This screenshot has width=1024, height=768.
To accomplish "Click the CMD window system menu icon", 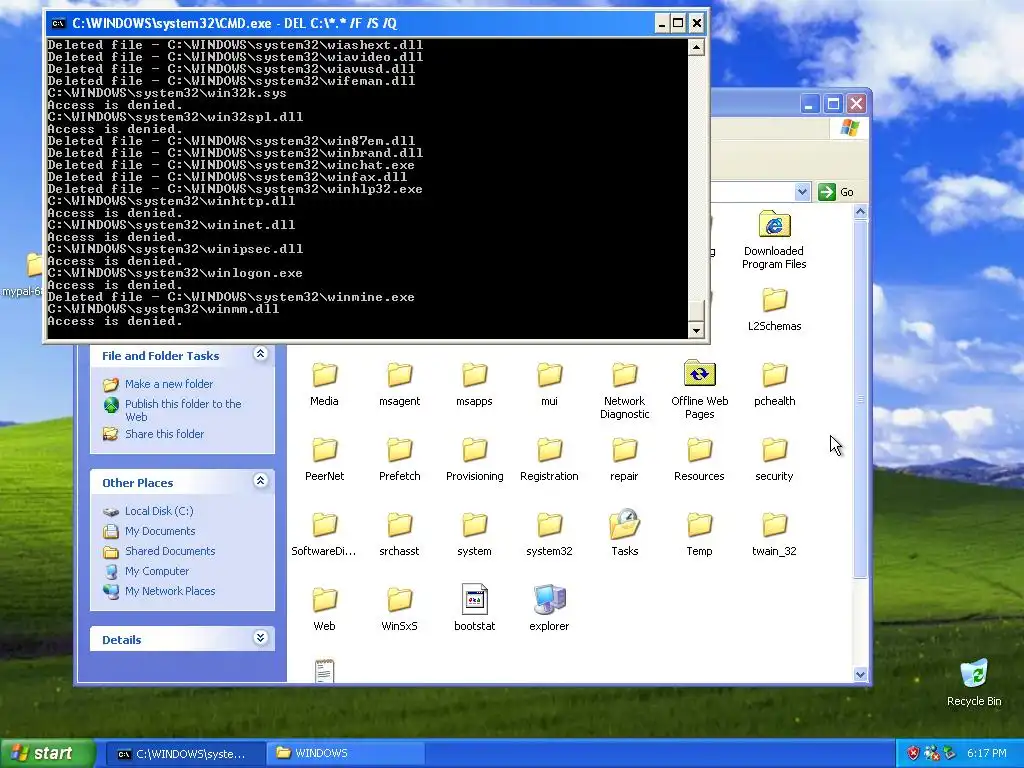I will (x=58, y=24).
